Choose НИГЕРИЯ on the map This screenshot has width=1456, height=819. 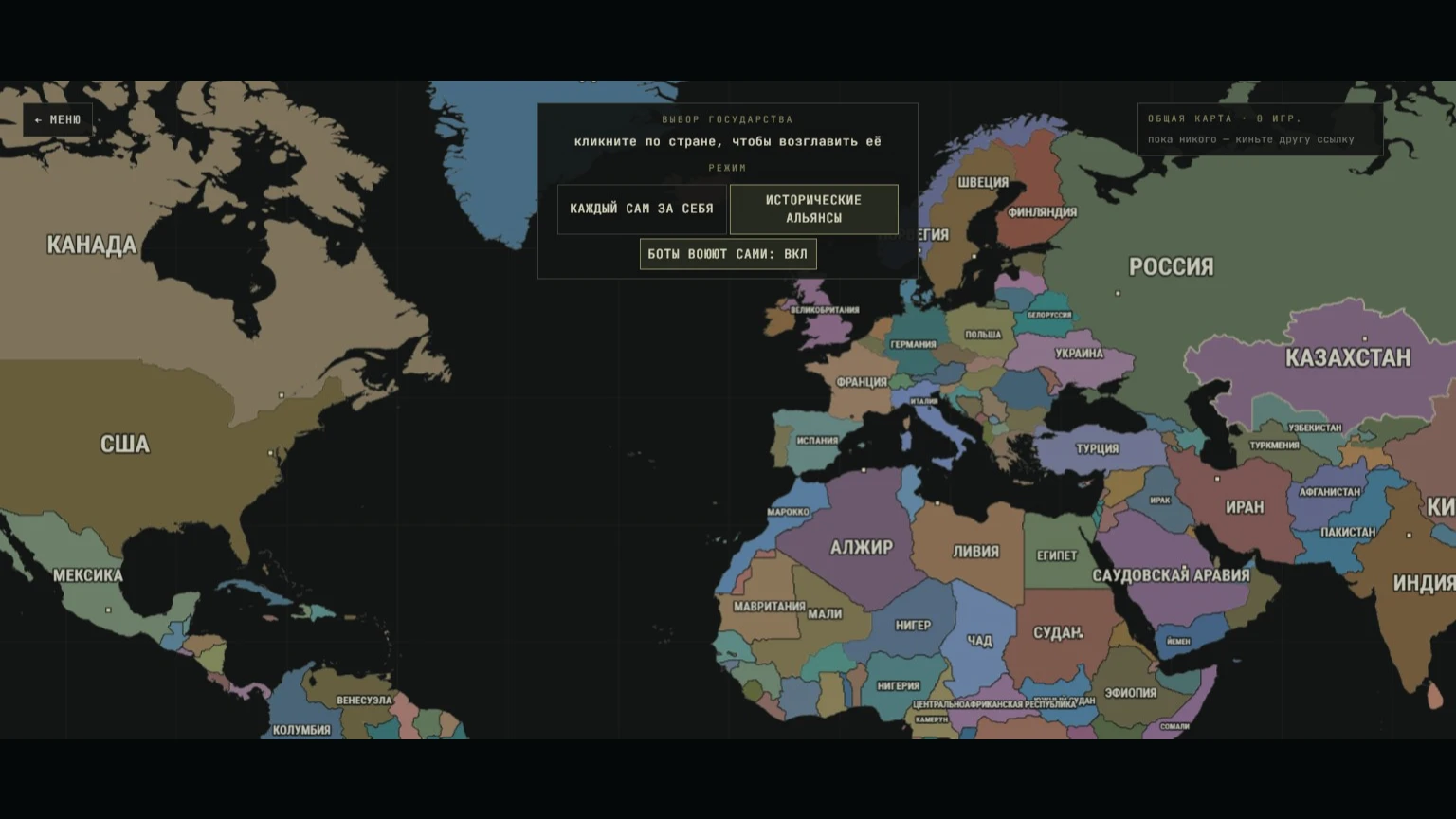point(899,686)
